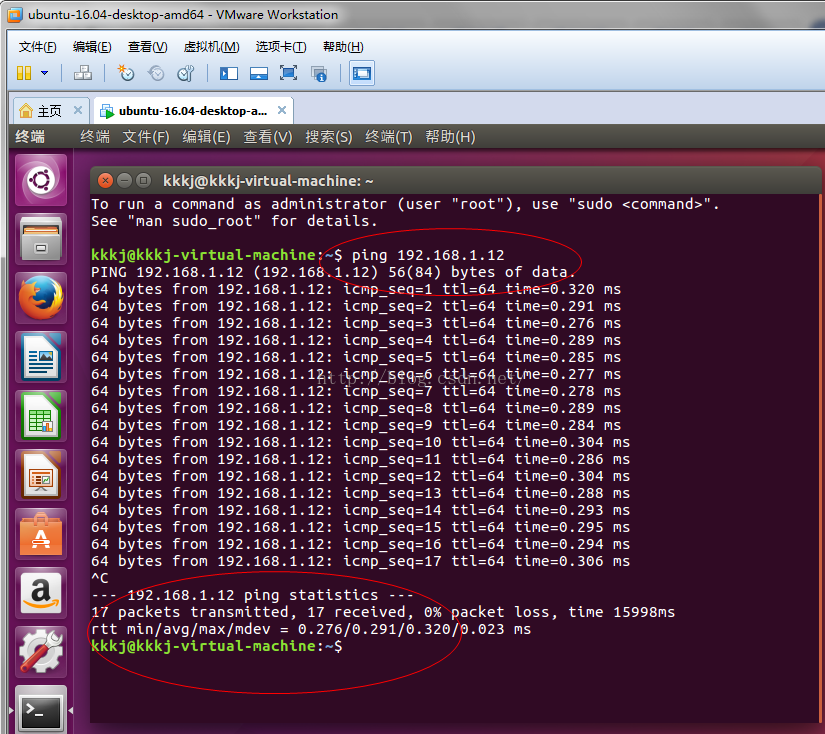Screen dimensions: 825x734
Task: Switch to Unity mode
Action: click(x=319, y=73)
